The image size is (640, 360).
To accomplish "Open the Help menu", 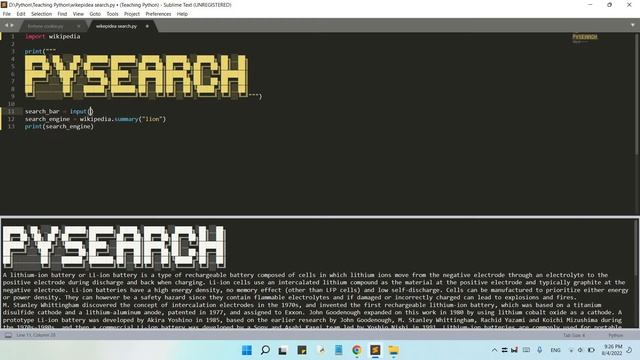I will coord(182,14).
